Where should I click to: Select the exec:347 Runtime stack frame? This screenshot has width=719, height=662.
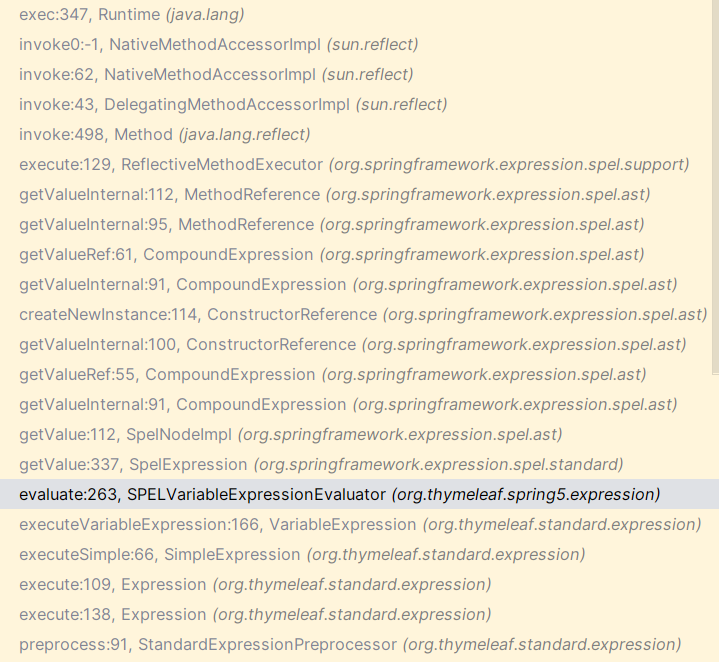355,15
